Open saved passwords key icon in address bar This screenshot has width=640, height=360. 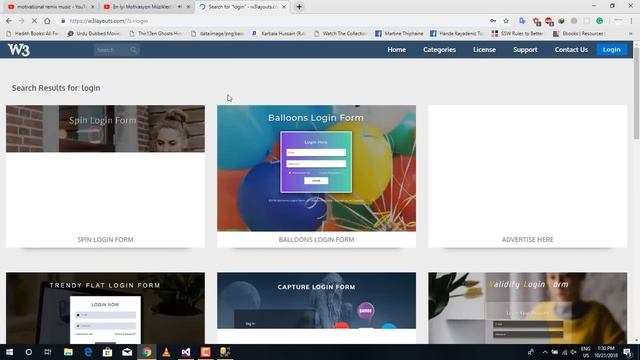tap(493, 21)
